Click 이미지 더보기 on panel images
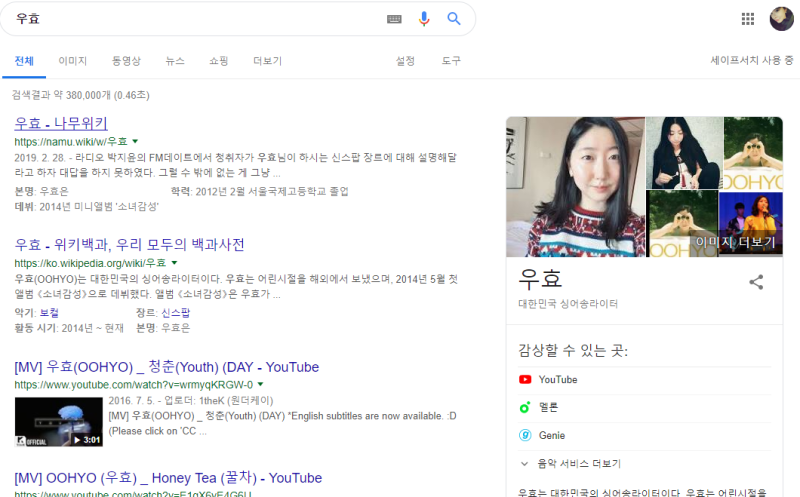The width and height of the screenshot is (800, 497). tap(735, 242)
